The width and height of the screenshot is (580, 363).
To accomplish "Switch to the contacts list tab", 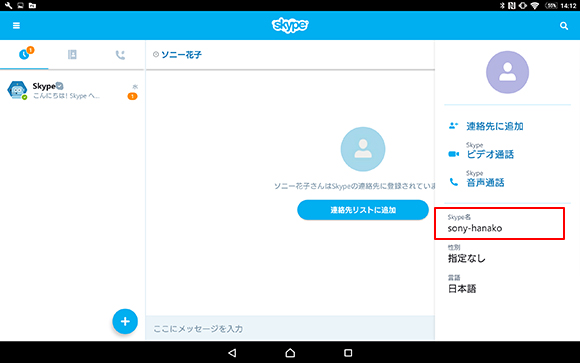I will click(72, 55).
